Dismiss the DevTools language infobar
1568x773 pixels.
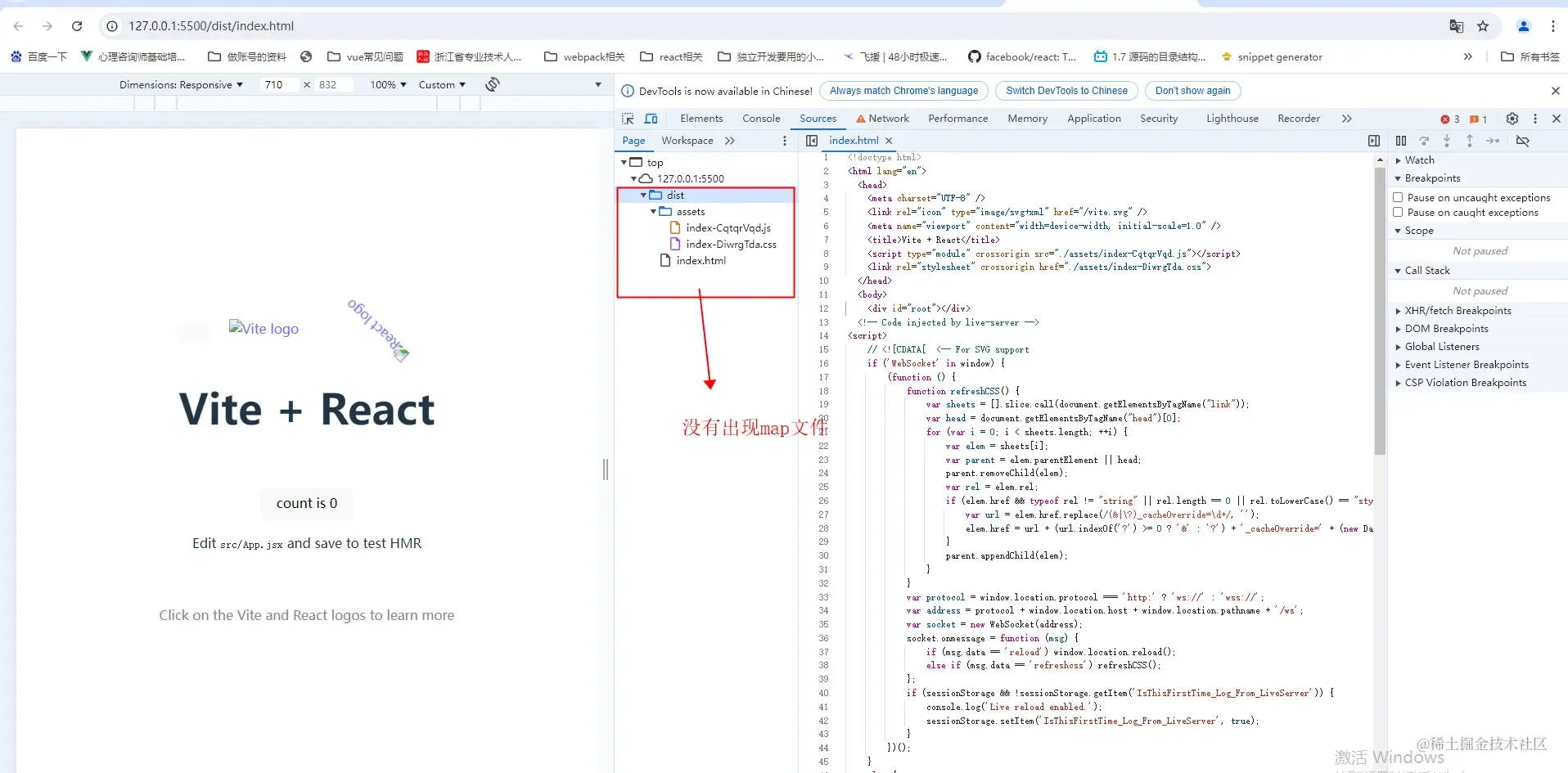click(1556, 91)
